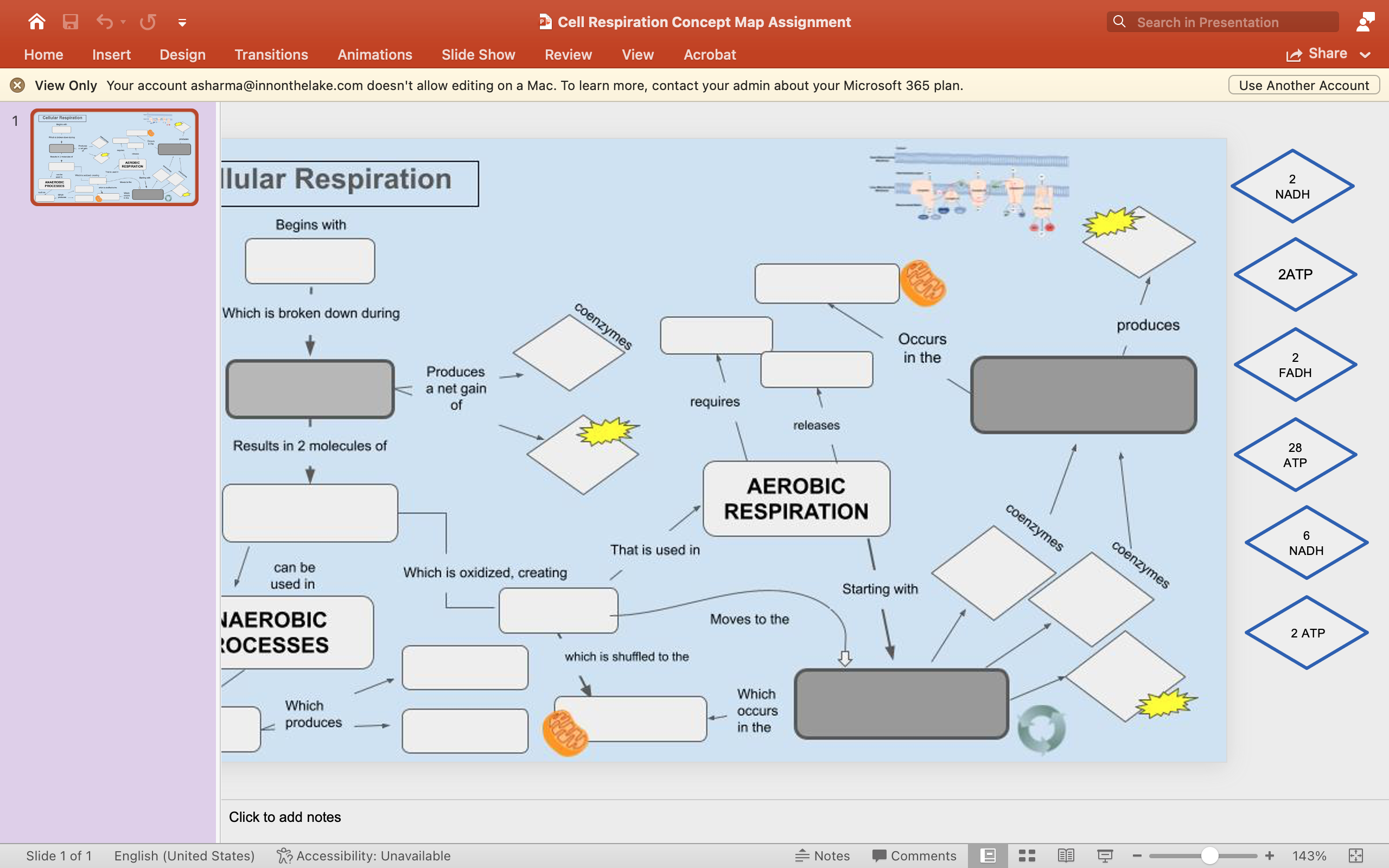
Task: Click the Undo arrow icon
Action: click(103, 21)
